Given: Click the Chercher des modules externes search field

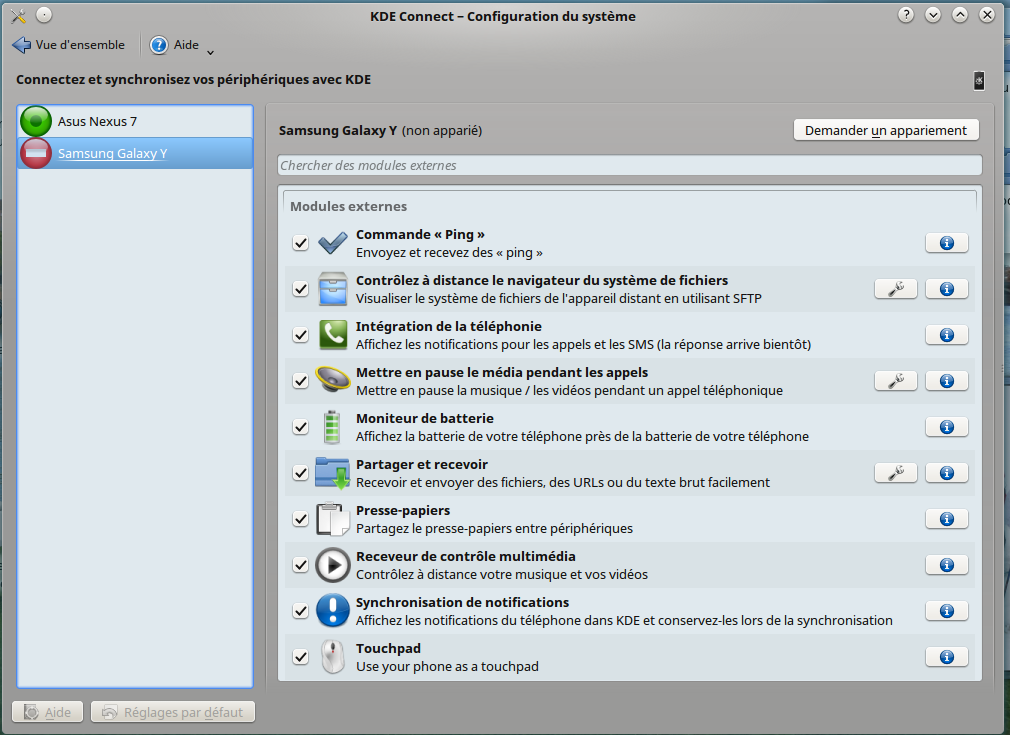Looking at the screenshot, I should coord(629,165).
